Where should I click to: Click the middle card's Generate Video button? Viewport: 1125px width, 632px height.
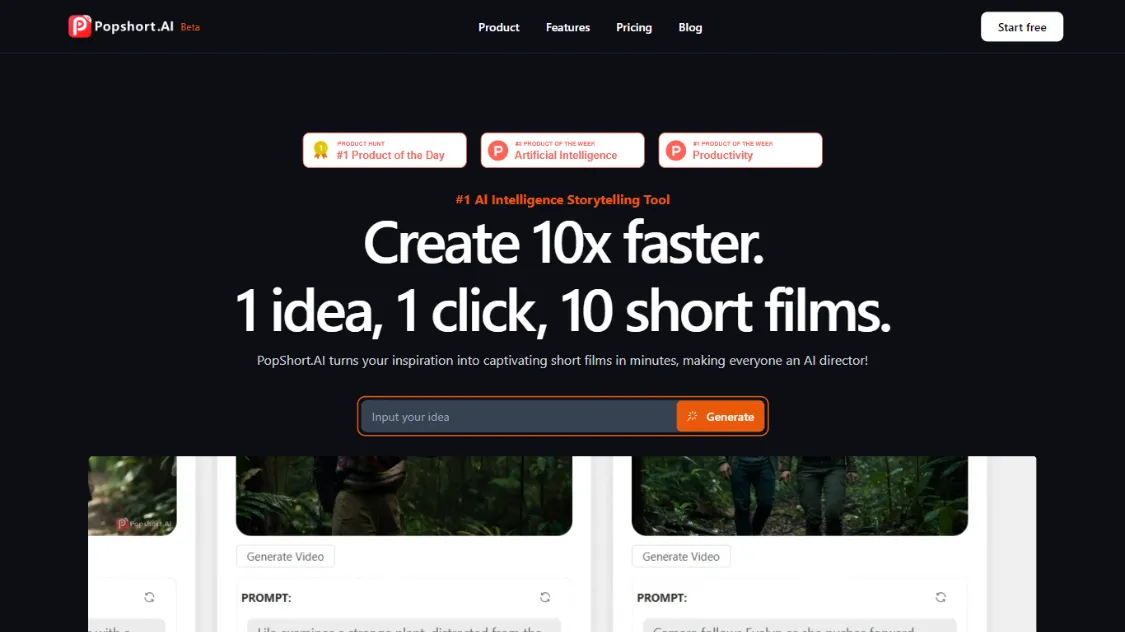pyautogui.click(x=285, y=557)
